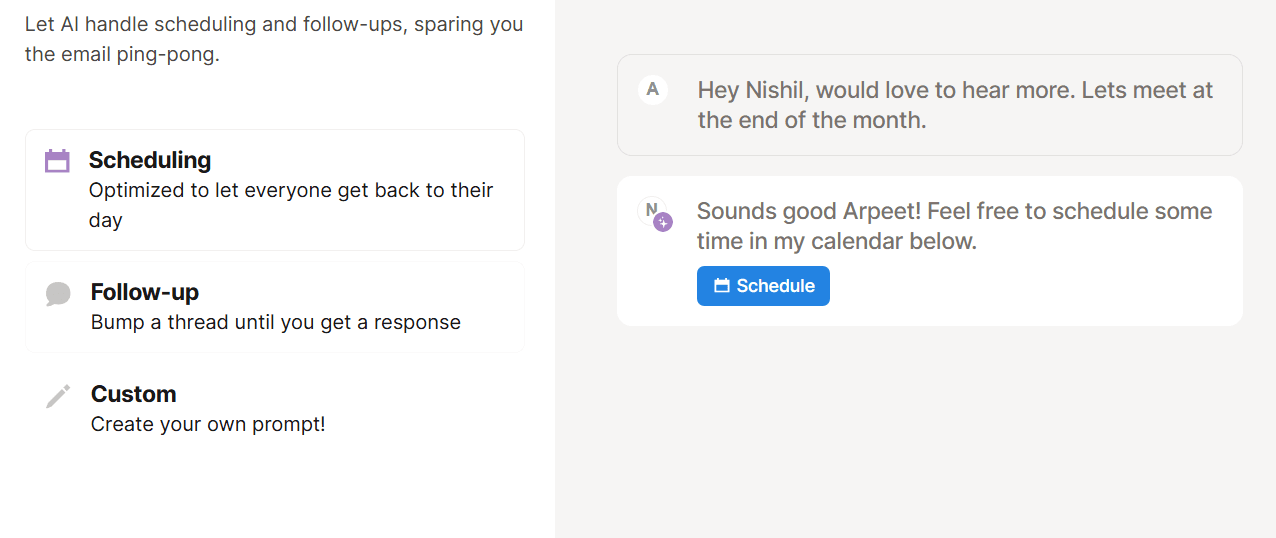The height and width of the screenshot is (538, 1276).
Task: Click the 'N' avatar on the reply
Action: pyautogui.click(x=651, y=210)
